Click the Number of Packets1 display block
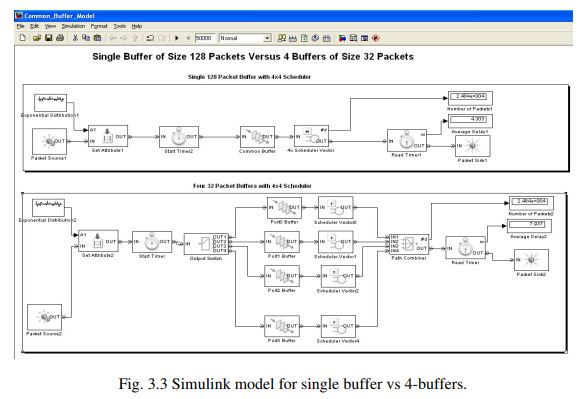Viewport: 582px width, 399px height. coord(470,98)
